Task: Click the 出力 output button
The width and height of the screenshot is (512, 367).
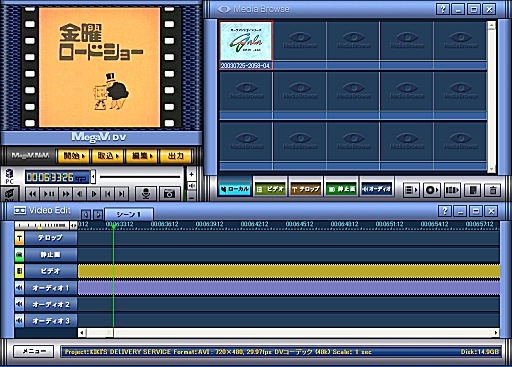Action: (x=176, y=156)
